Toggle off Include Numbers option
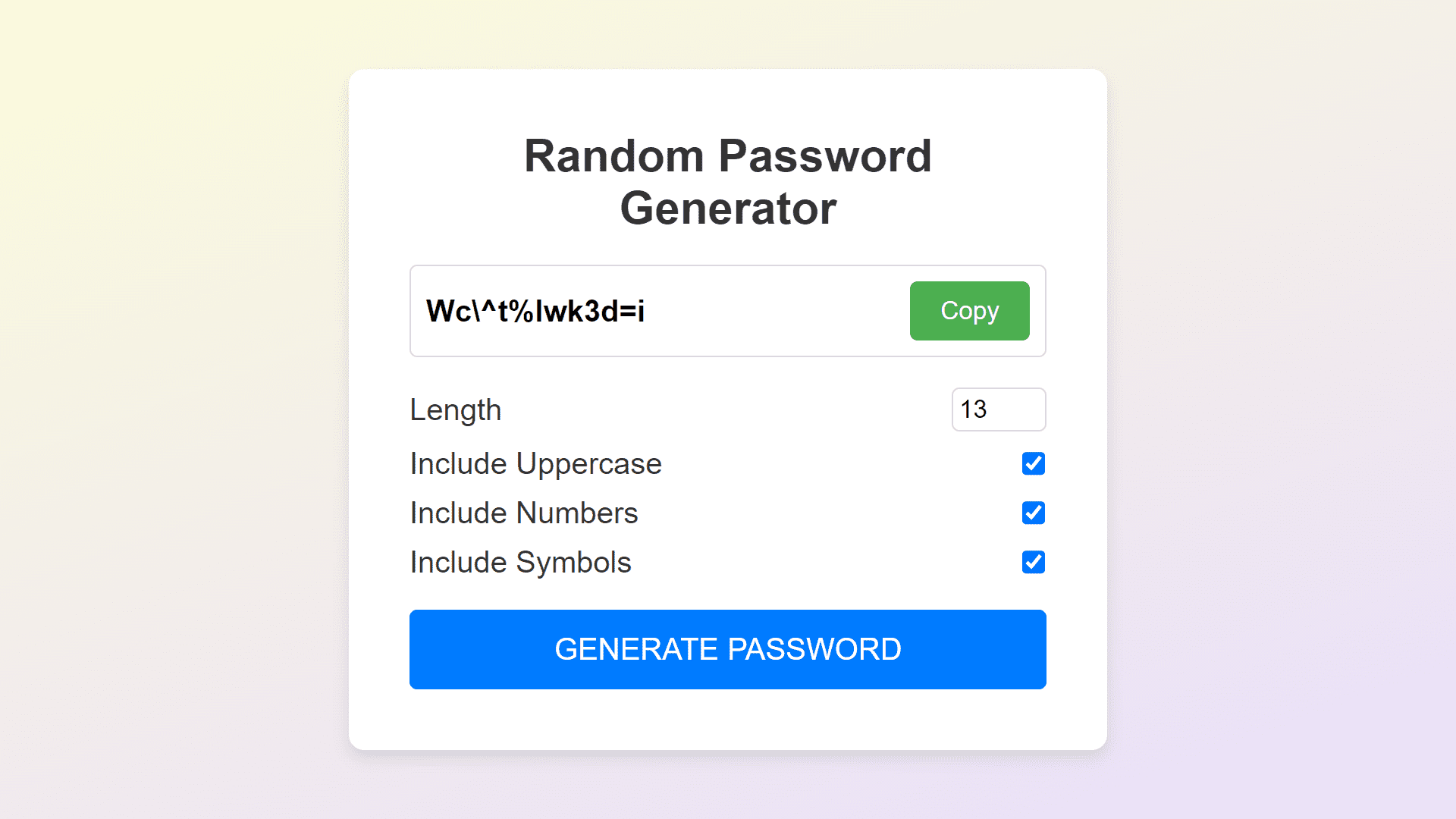This screenshot has height=819, width=1456. click(x=1034, y=512)
